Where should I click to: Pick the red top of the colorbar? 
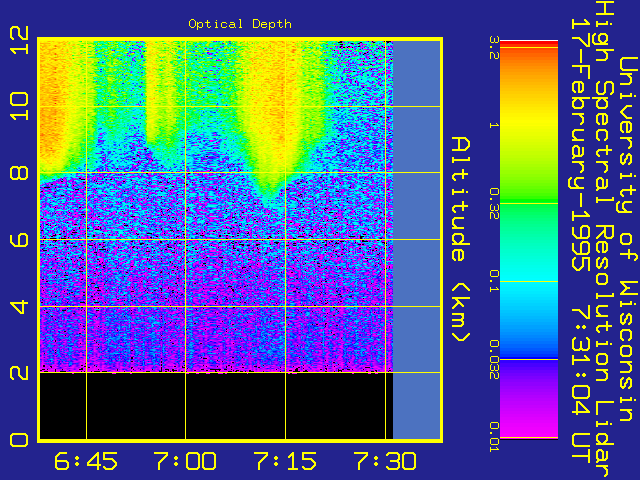pos(529,44)
